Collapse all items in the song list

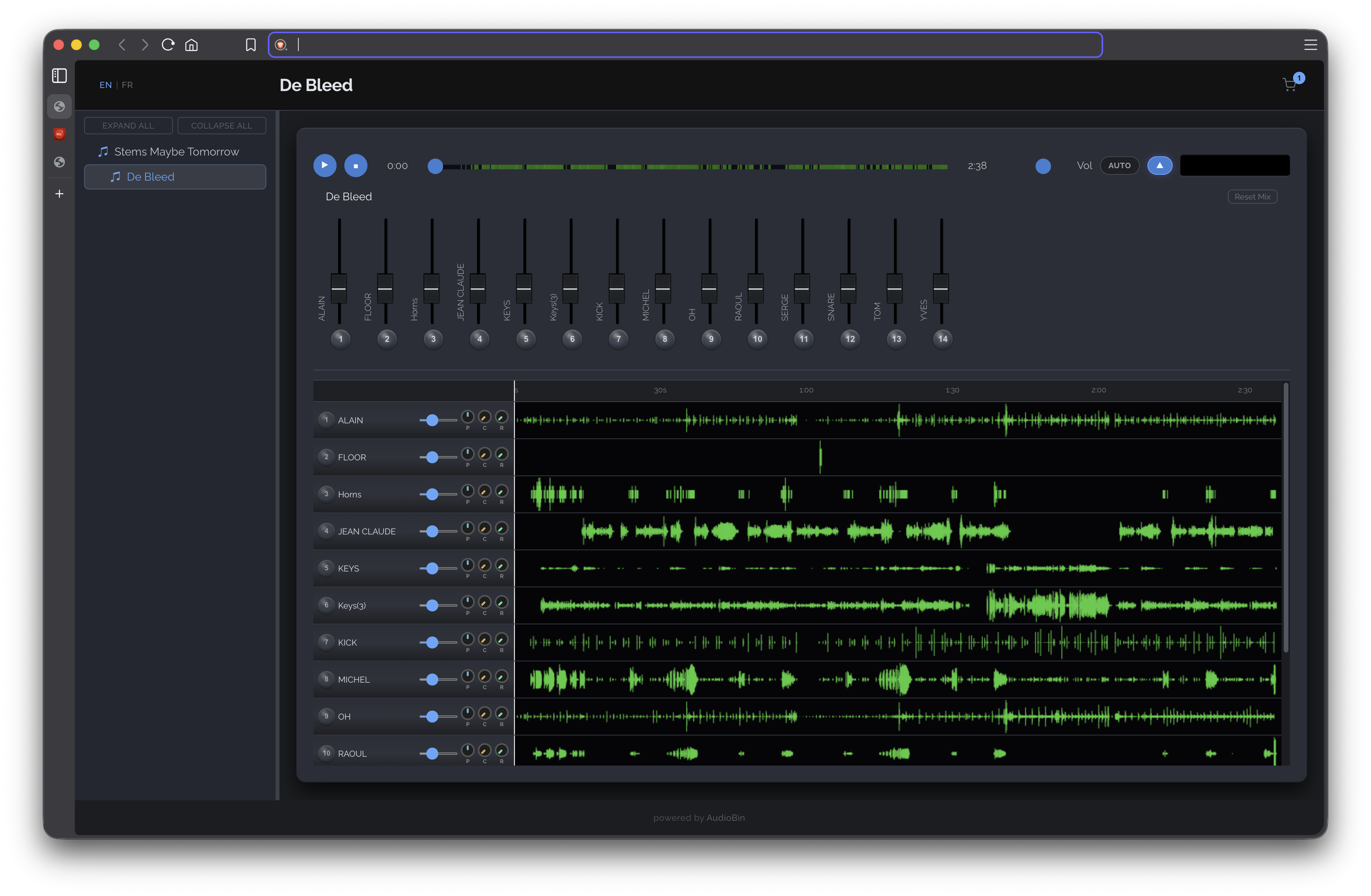tap(221, 125)
